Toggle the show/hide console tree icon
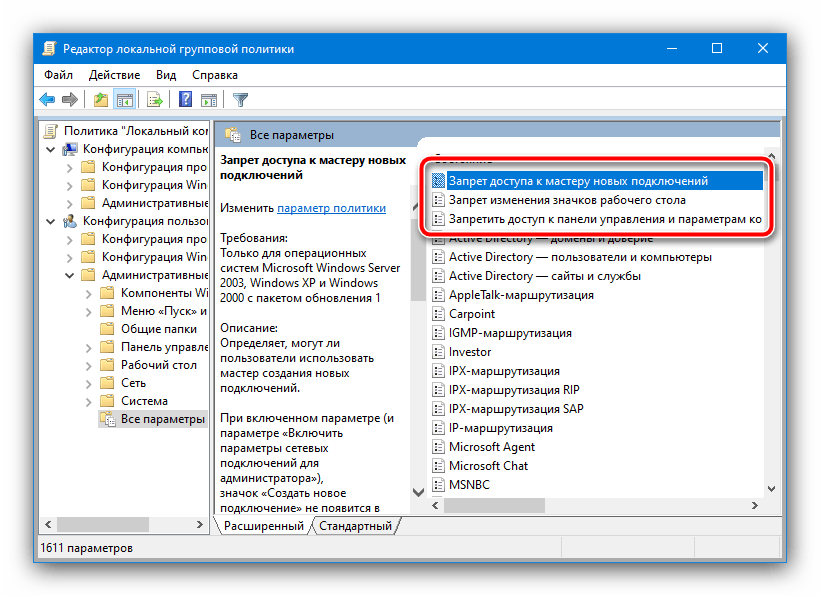The width and height of the screenshot is (820, 596). (x=124, y=99)
